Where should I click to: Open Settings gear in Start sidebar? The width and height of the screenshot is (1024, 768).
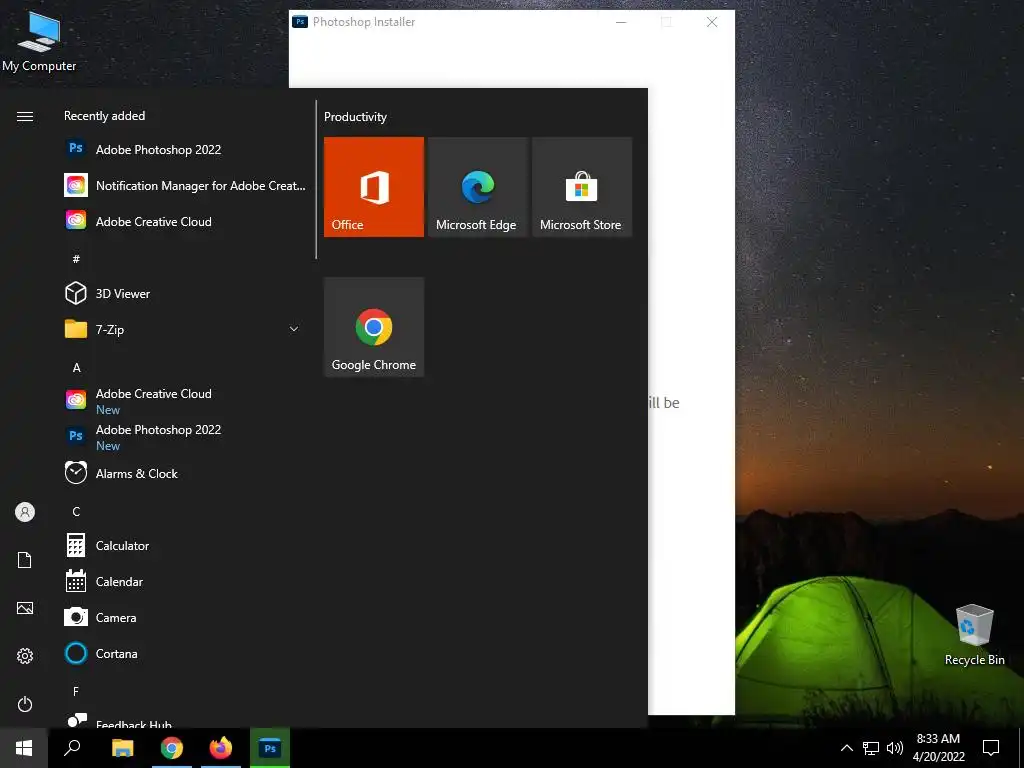click(x=25, y=656)
